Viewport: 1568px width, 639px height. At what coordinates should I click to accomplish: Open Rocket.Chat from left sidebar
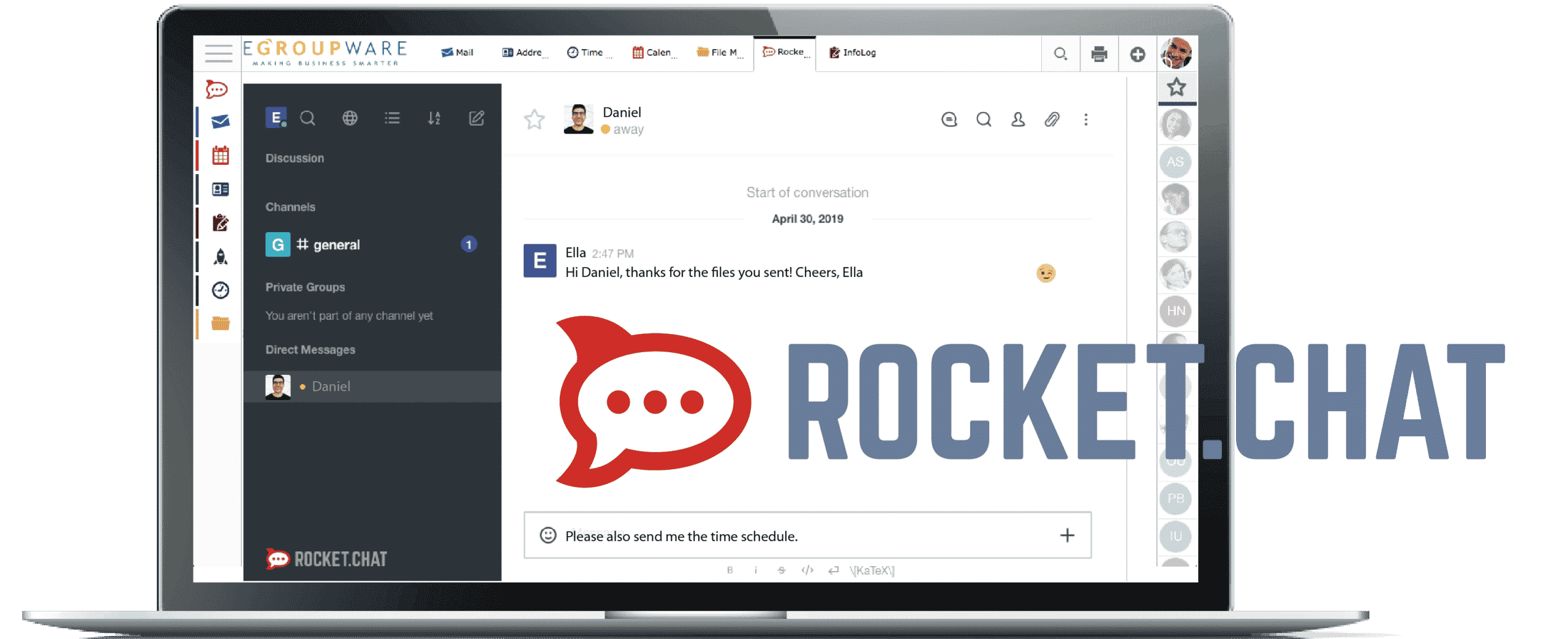tap(216, 89)
